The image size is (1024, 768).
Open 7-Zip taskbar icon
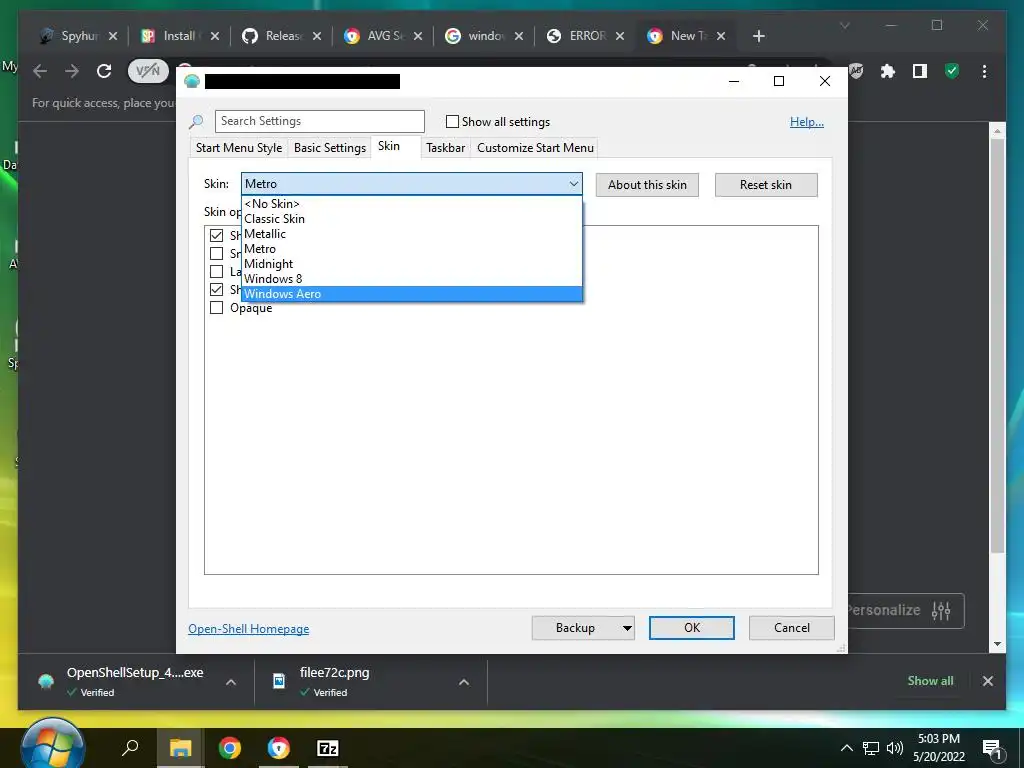[x=327, y=748]
